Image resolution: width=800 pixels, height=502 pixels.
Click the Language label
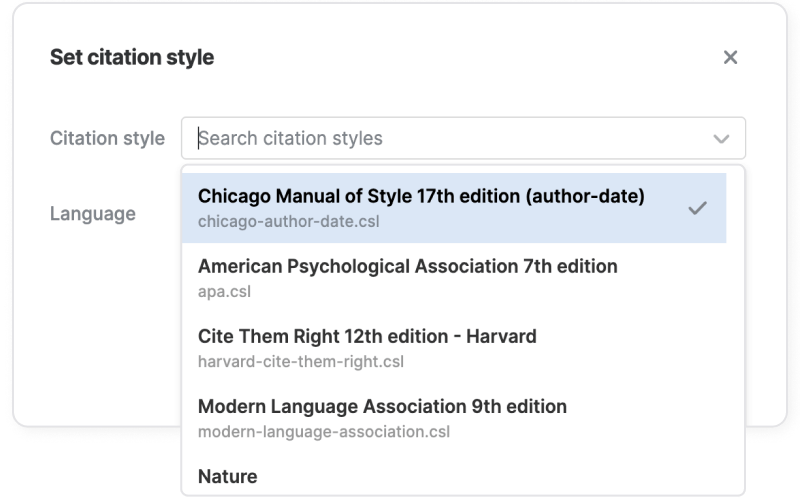pos(93,214)
